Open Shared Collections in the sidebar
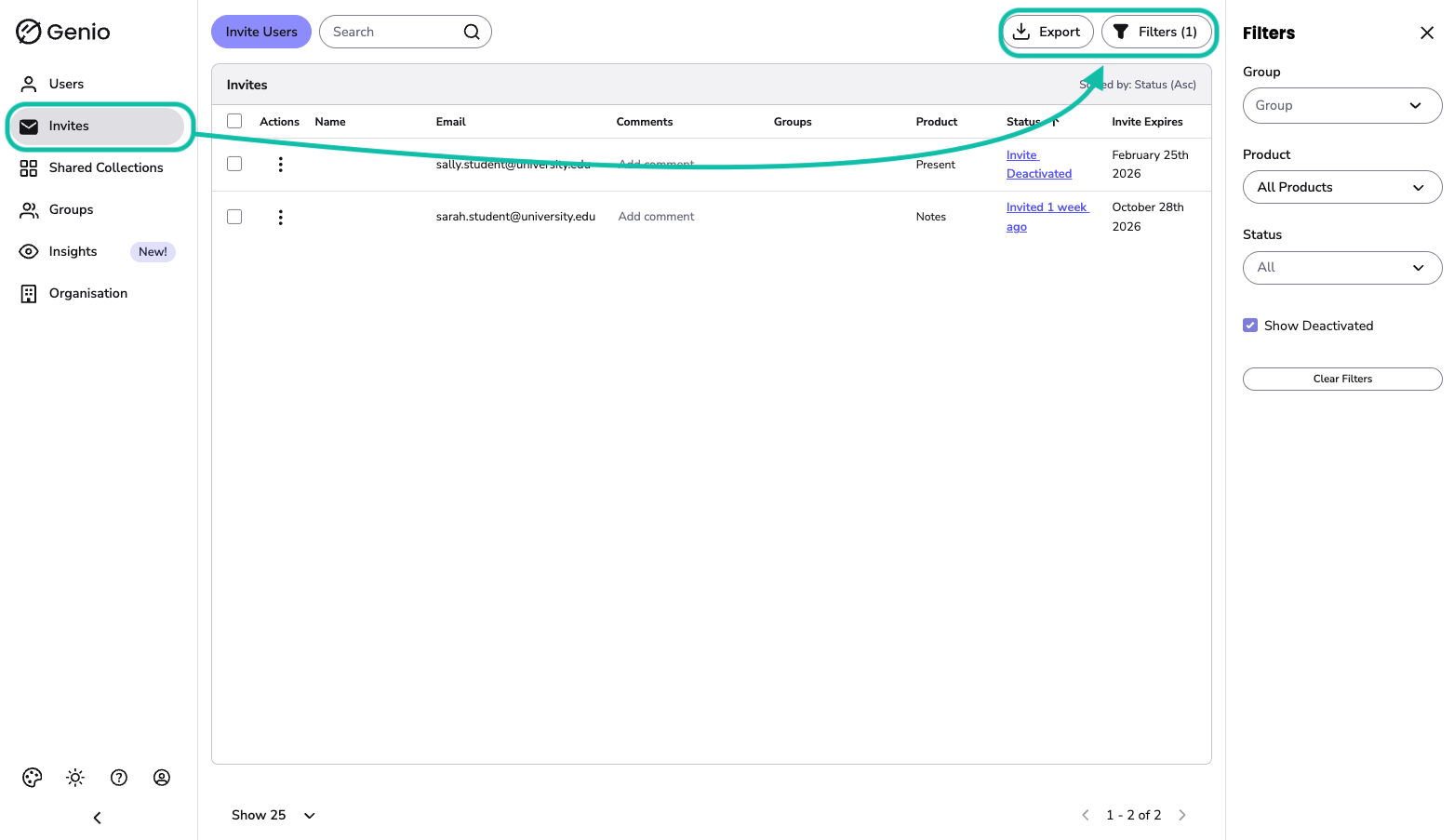The width and height of the screenshot is (1454, 840). 97,167
